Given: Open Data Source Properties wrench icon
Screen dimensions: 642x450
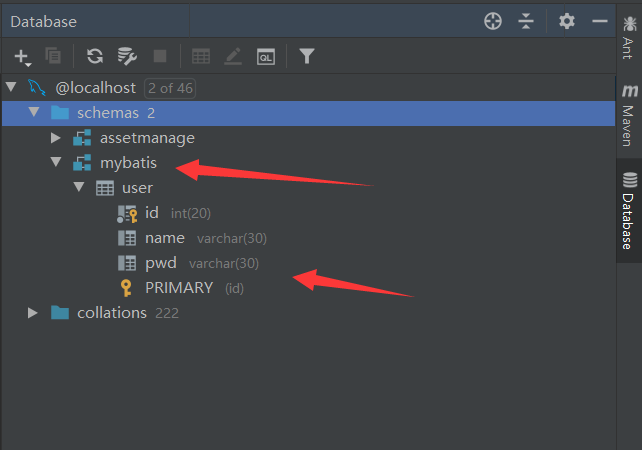Looking at the screenshot, I should 127,56.
